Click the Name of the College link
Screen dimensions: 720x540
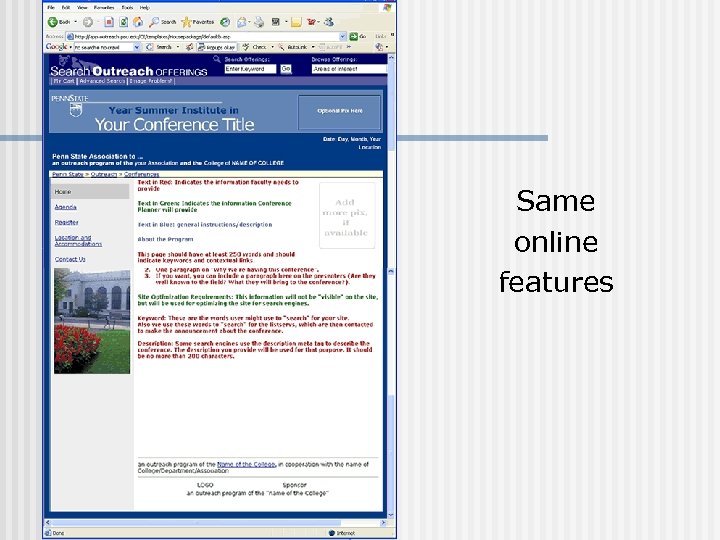click(246, 464)
